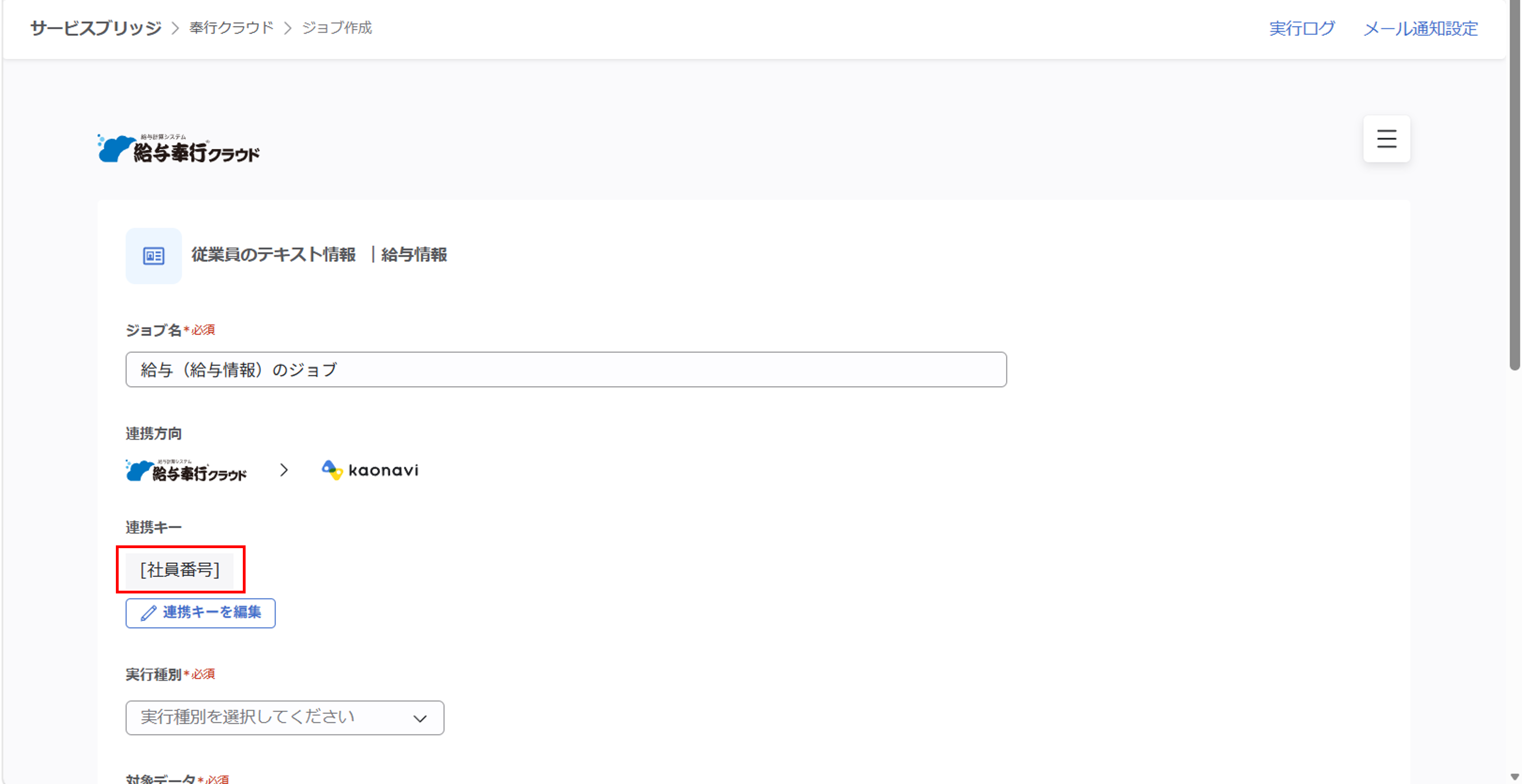This screenshot has height=784, width=1522.
Task: Click the kaonavi logo in 連携方向
Action: coord(370,470)
